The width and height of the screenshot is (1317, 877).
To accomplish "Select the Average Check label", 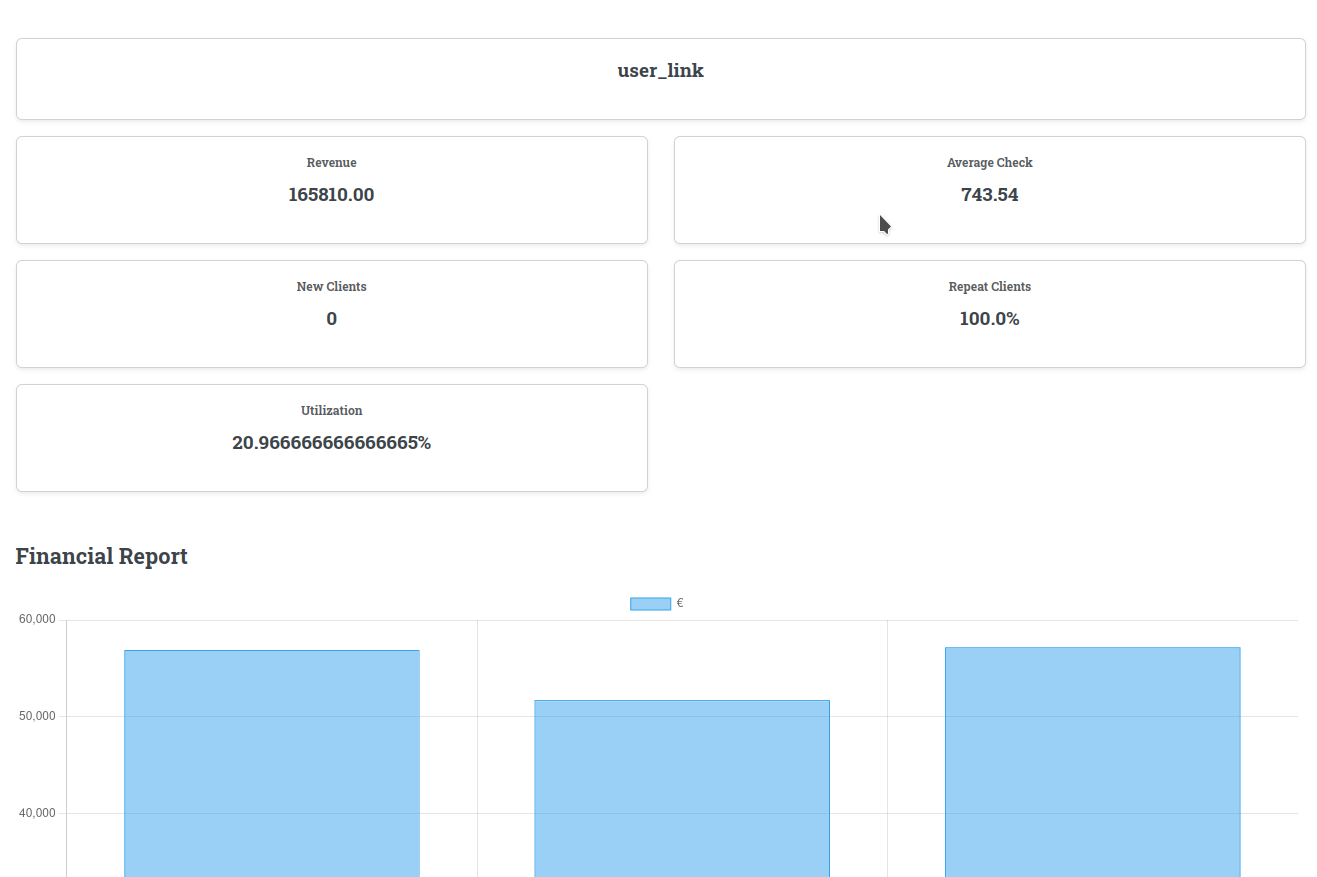I will coord(989,163).
